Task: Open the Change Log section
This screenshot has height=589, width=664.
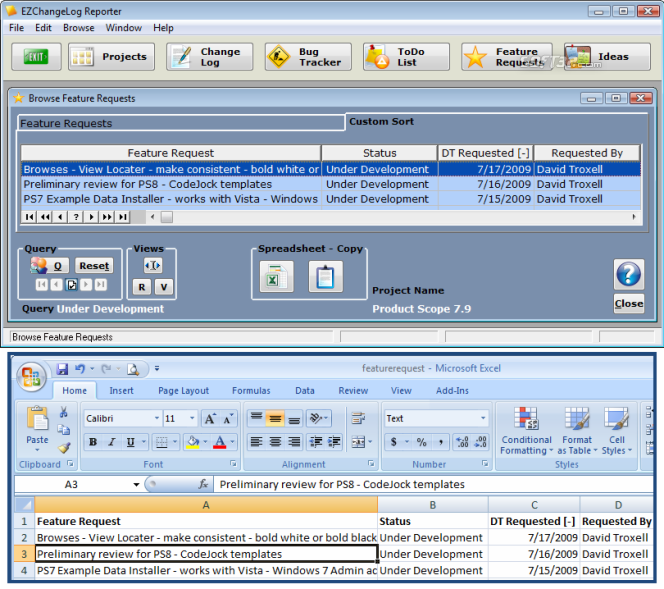Action: [210, 56]
